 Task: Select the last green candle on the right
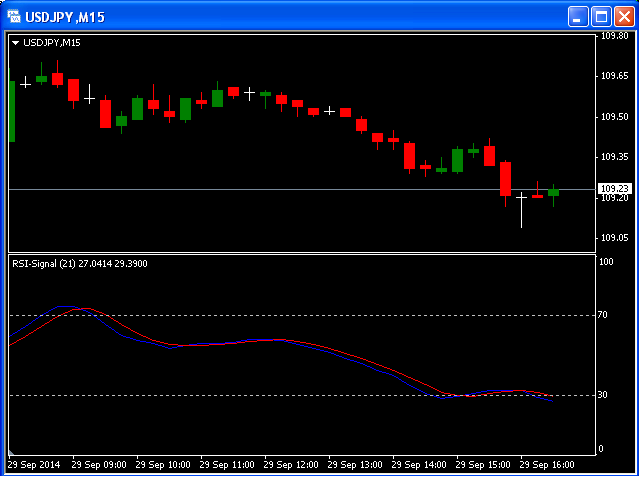pyautogui.click(x=553, y=192)
